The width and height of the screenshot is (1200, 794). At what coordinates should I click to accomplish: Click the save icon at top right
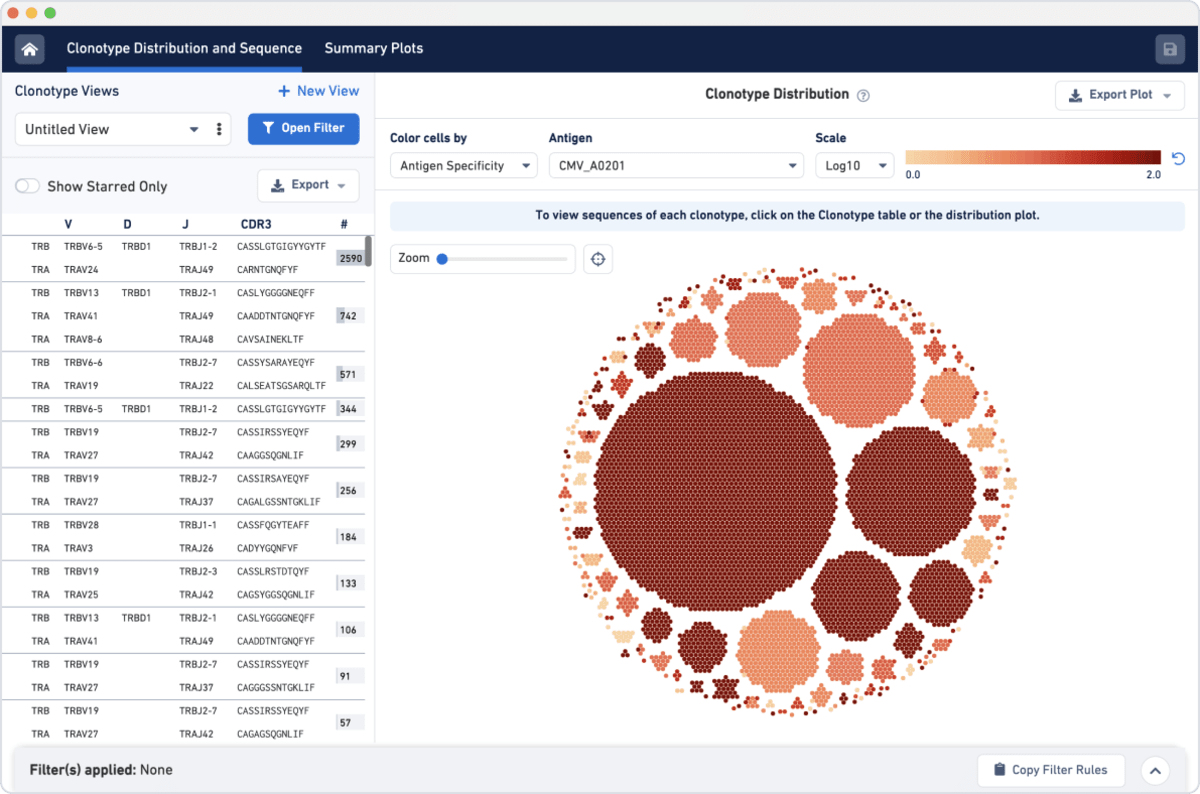[1170, 49]
